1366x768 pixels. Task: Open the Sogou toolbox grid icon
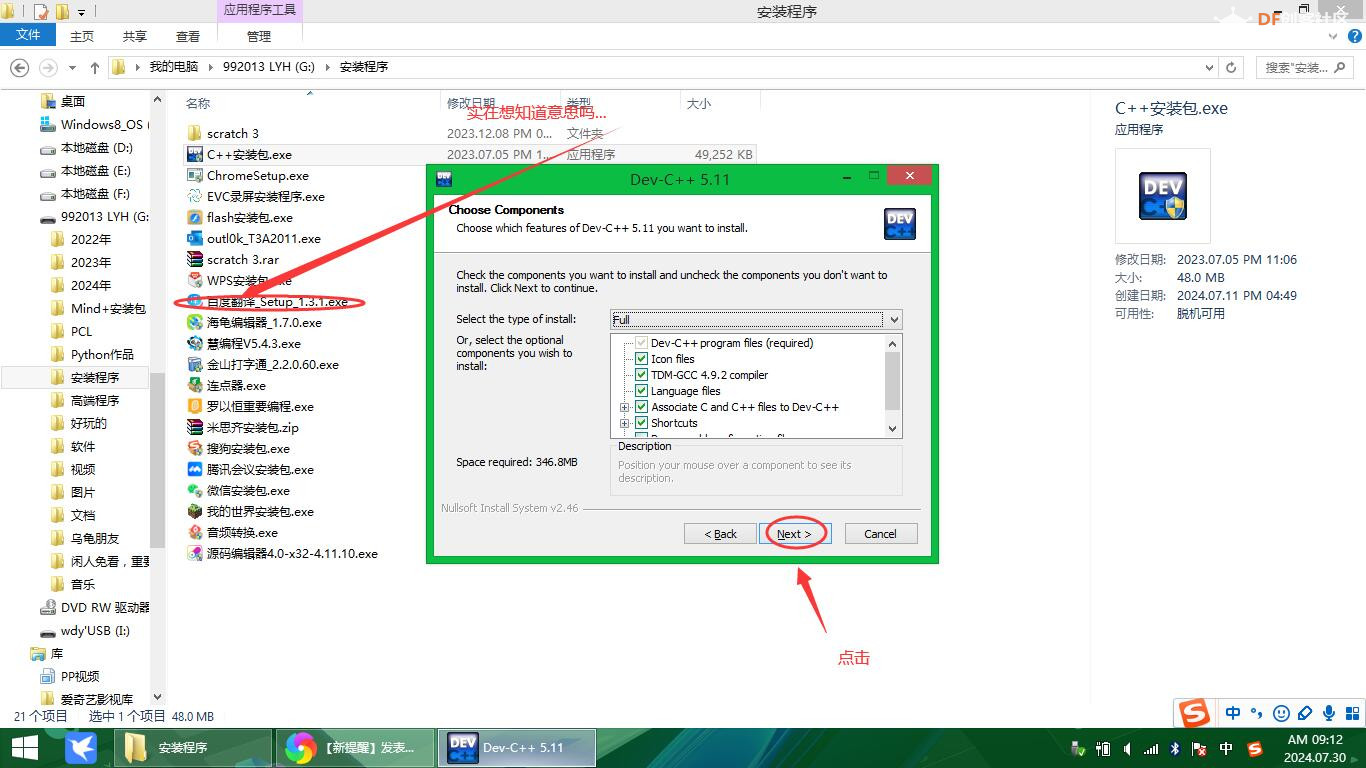pyautogui.click(x=1352, y=713)
